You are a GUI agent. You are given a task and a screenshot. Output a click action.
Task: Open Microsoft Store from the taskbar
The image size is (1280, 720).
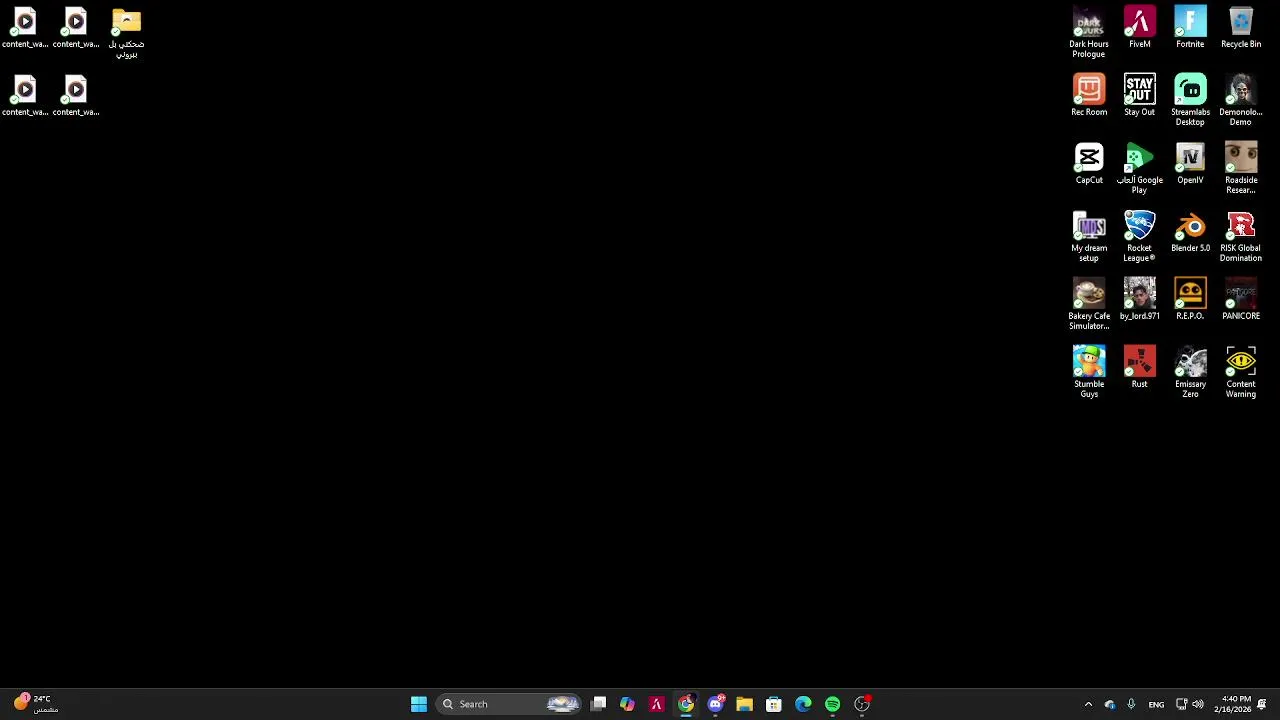[774, 704]
